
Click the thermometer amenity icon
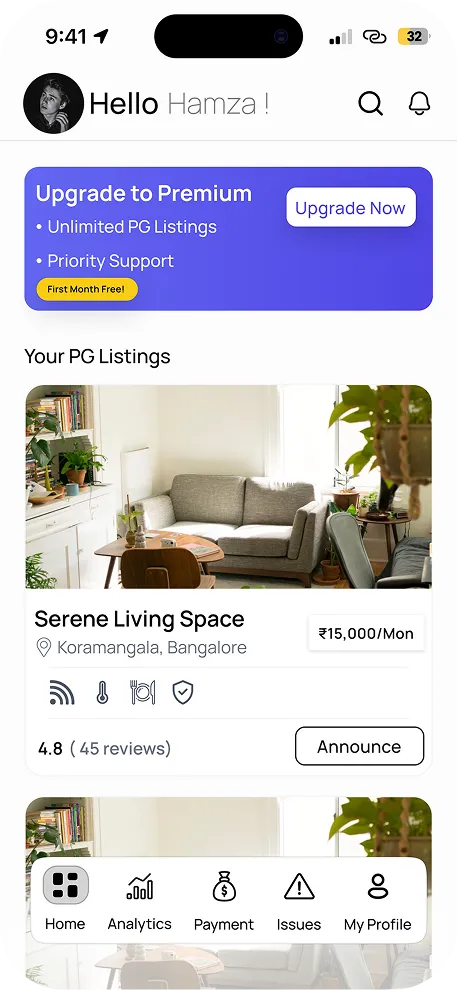click(102, 693)
